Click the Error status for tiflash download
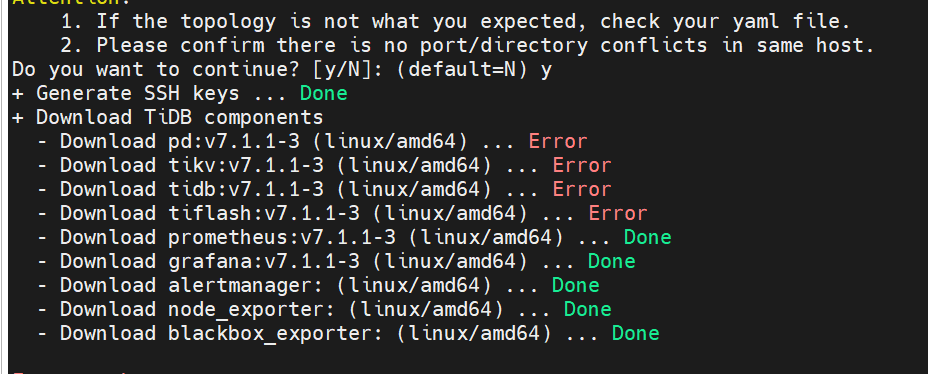Screen dimensions: 928x374 point(618,213)
